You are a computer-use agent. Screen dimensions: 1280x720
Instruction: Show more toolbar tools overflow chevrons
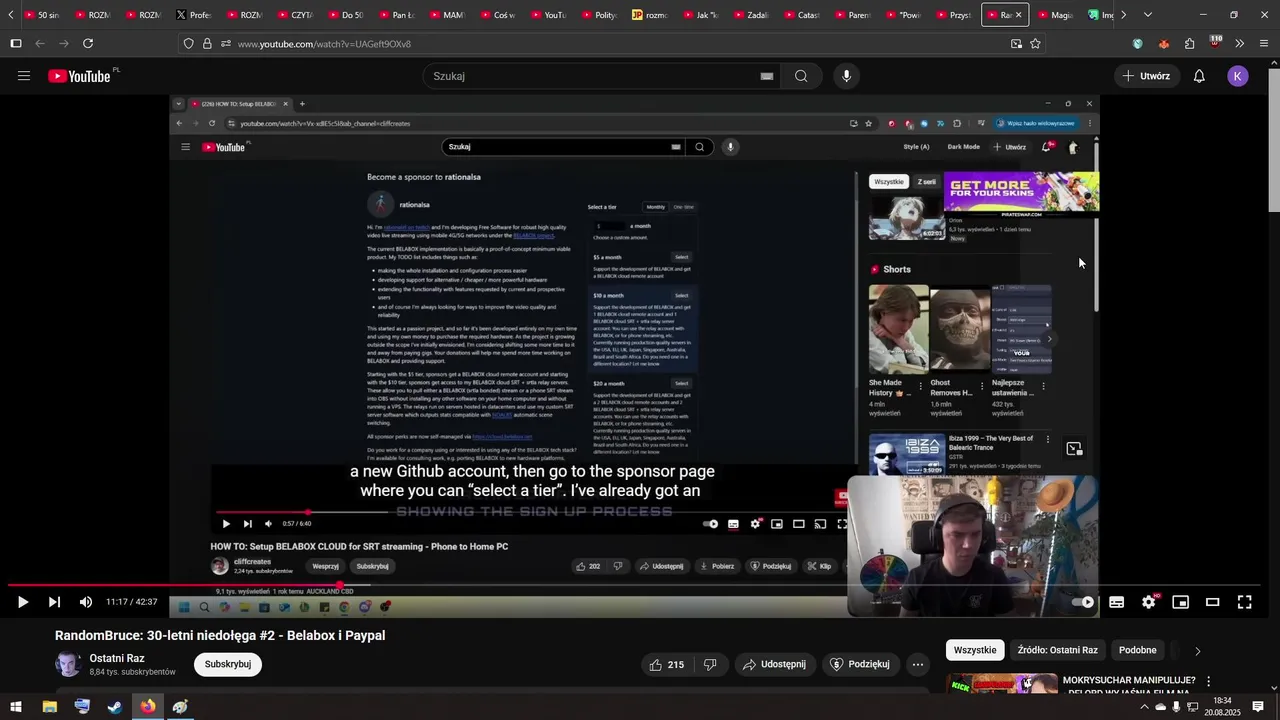[x=1240, y=44]
